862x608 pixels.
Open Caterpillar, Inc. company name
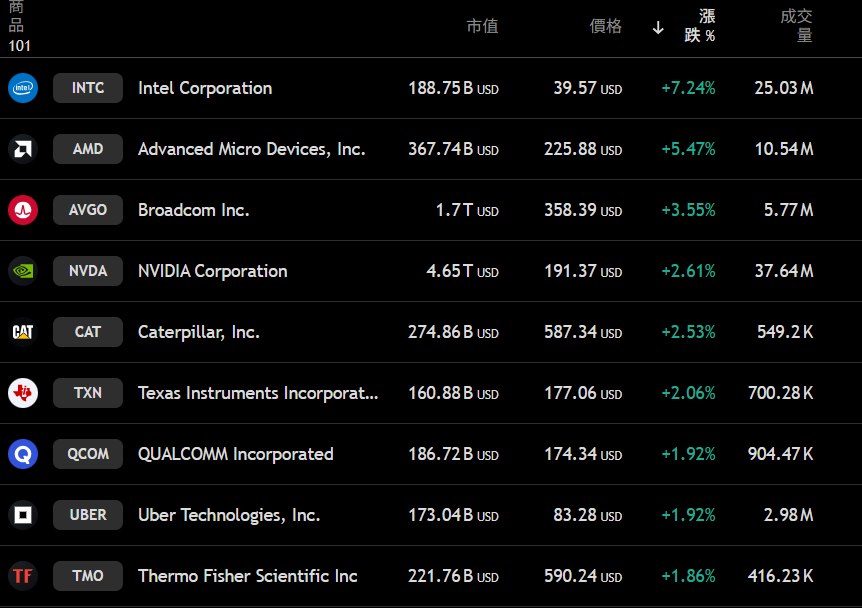coord(198,332)
